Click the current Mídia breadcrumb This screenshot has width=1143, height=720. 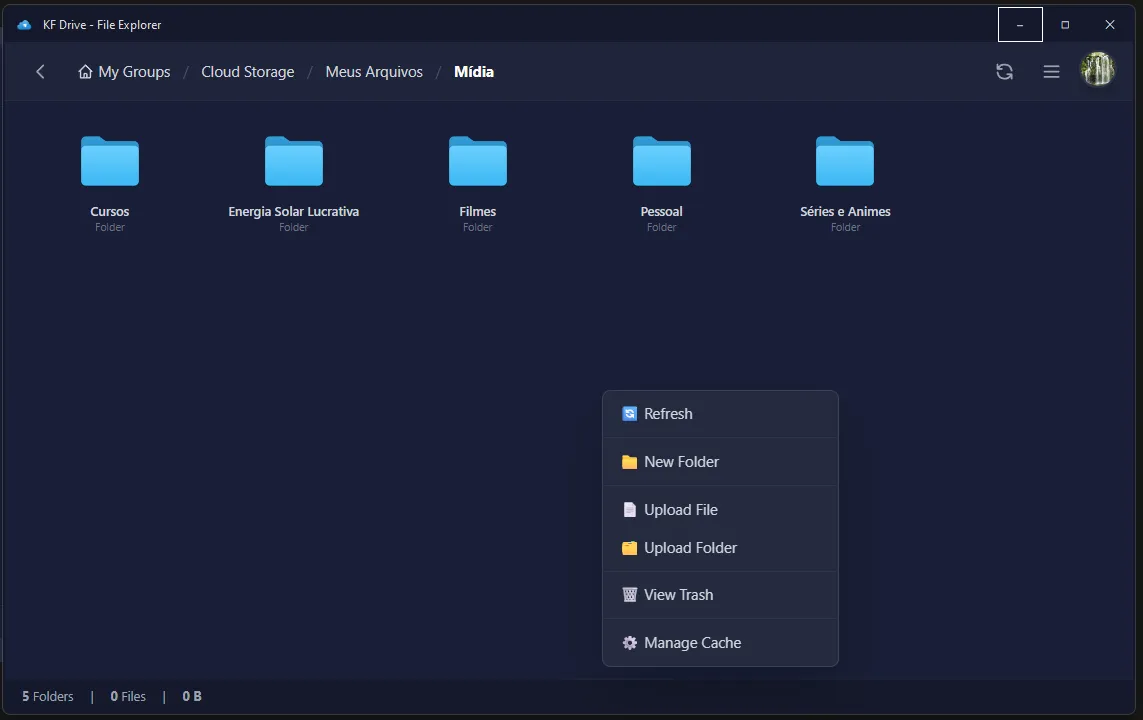pos(474,72)
